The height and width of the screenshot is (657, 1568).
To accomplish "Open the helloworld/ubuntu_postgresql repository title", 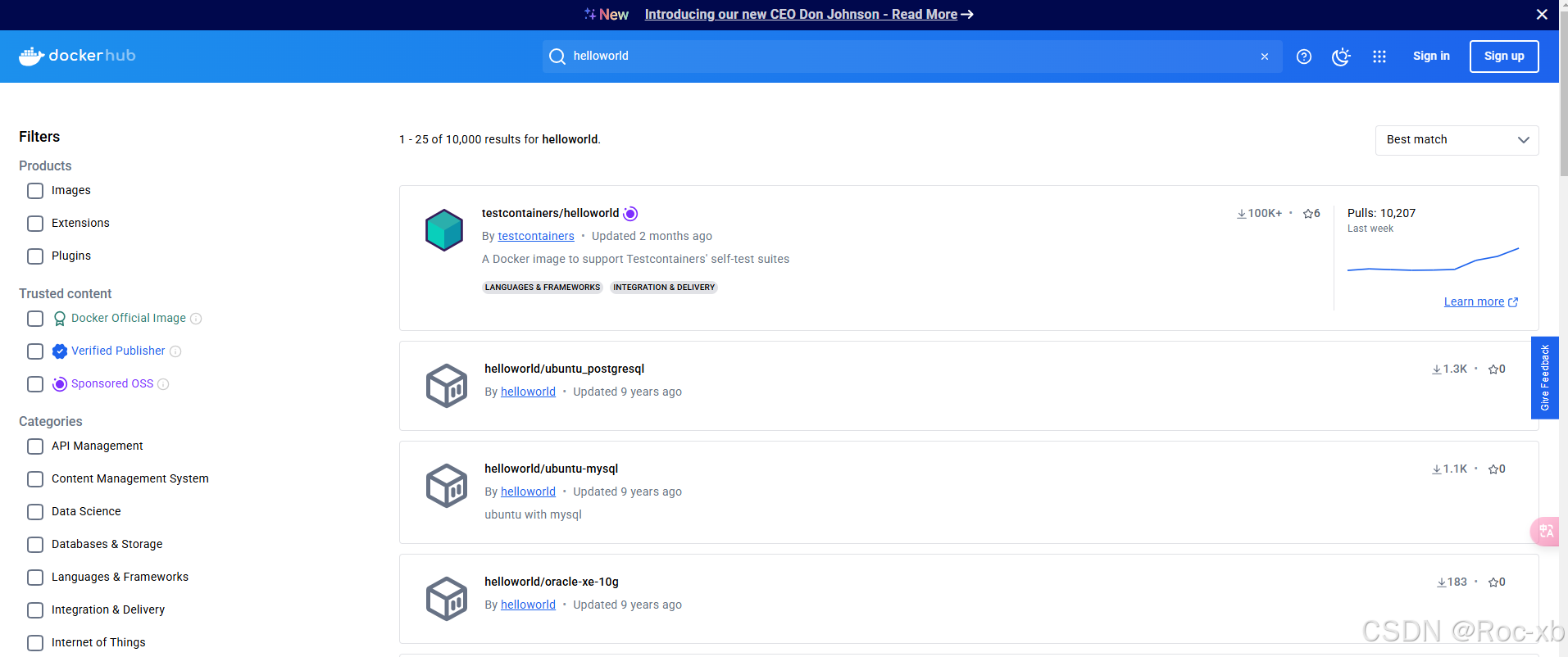I will [x=564, y=369].
